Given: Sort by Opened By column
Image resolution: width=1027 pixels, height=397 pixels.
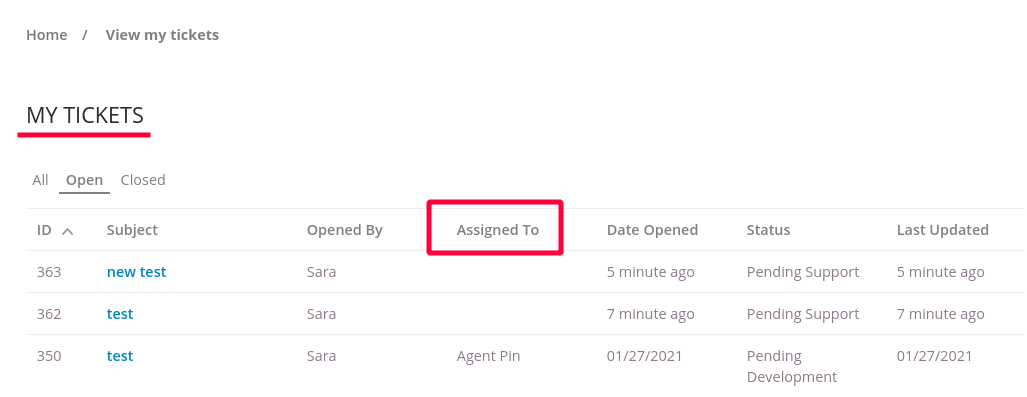Looking at the screenshot, I should [345, 230].
